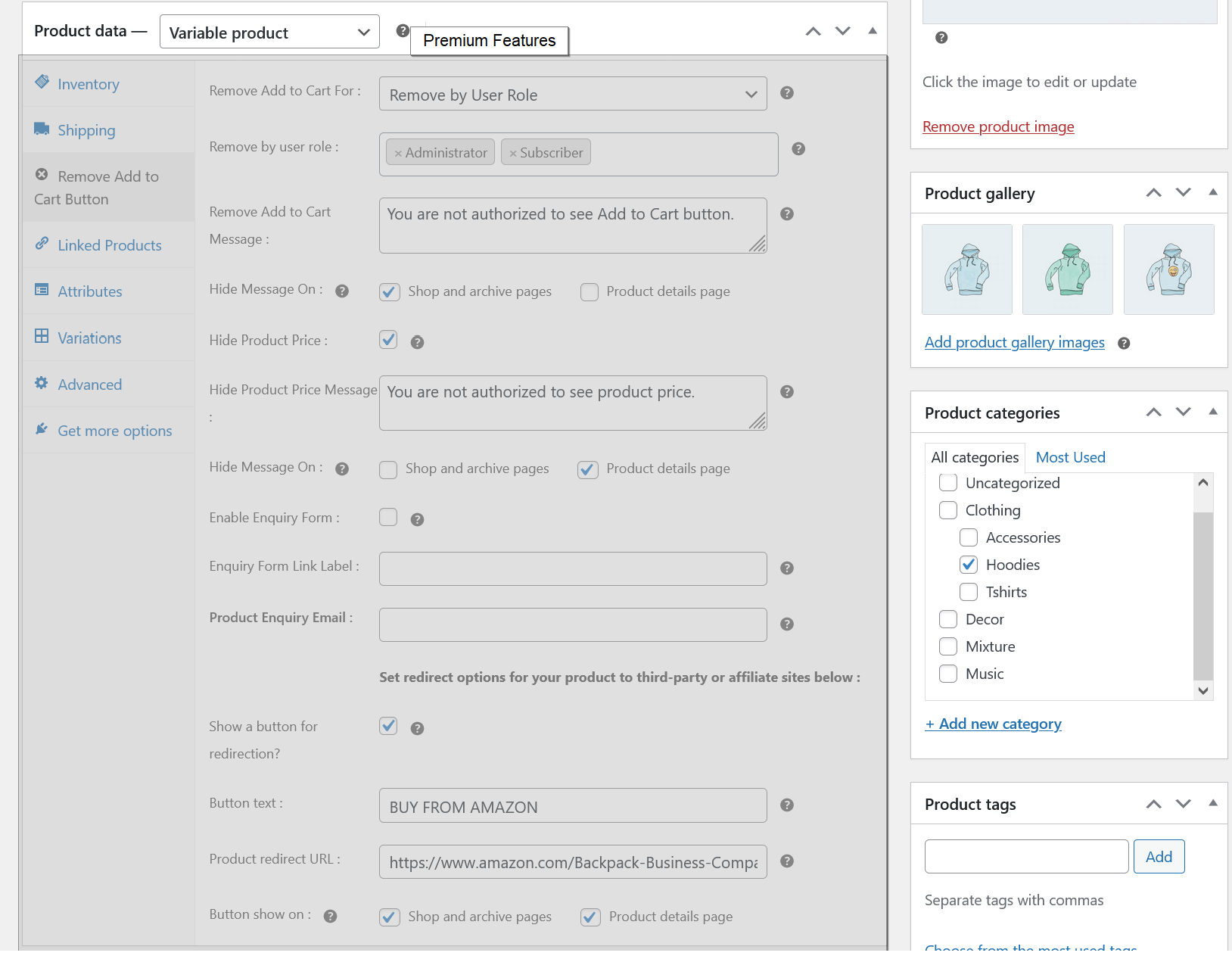Move Product tags panel down
Image resolution: width=1232 pixels, height=959 pixels.
click(x=1184, y=803)
